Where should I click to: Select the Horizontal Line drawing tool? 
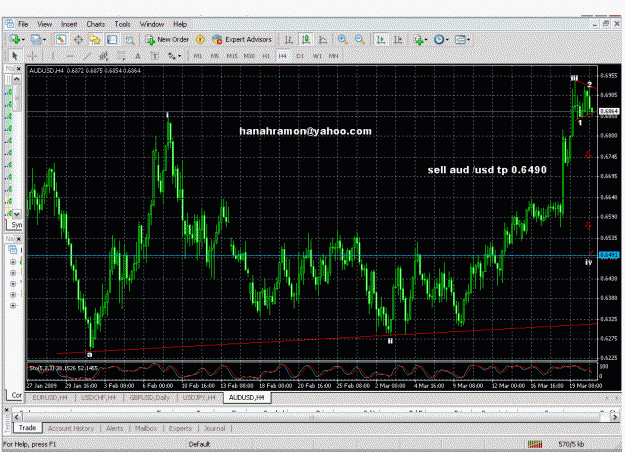pyautogui.click(x=70, y=56)
